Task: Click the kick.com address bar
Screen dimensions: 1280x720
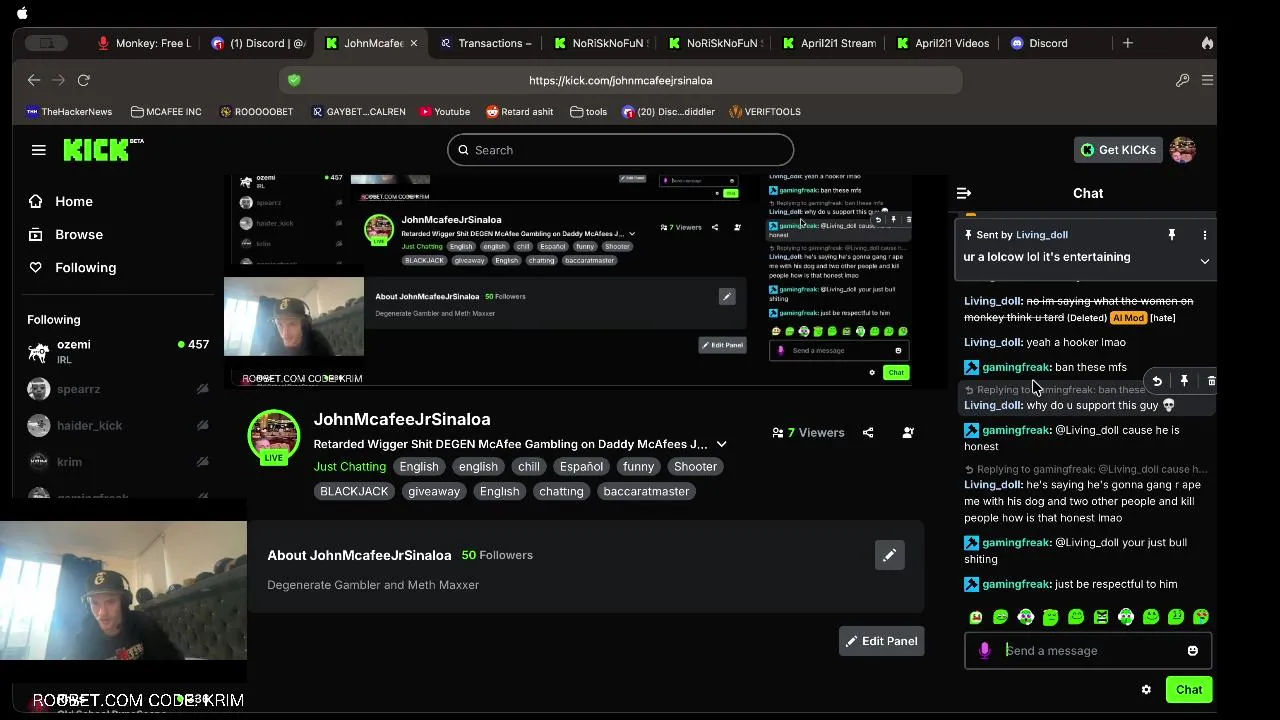Action: 620,80
